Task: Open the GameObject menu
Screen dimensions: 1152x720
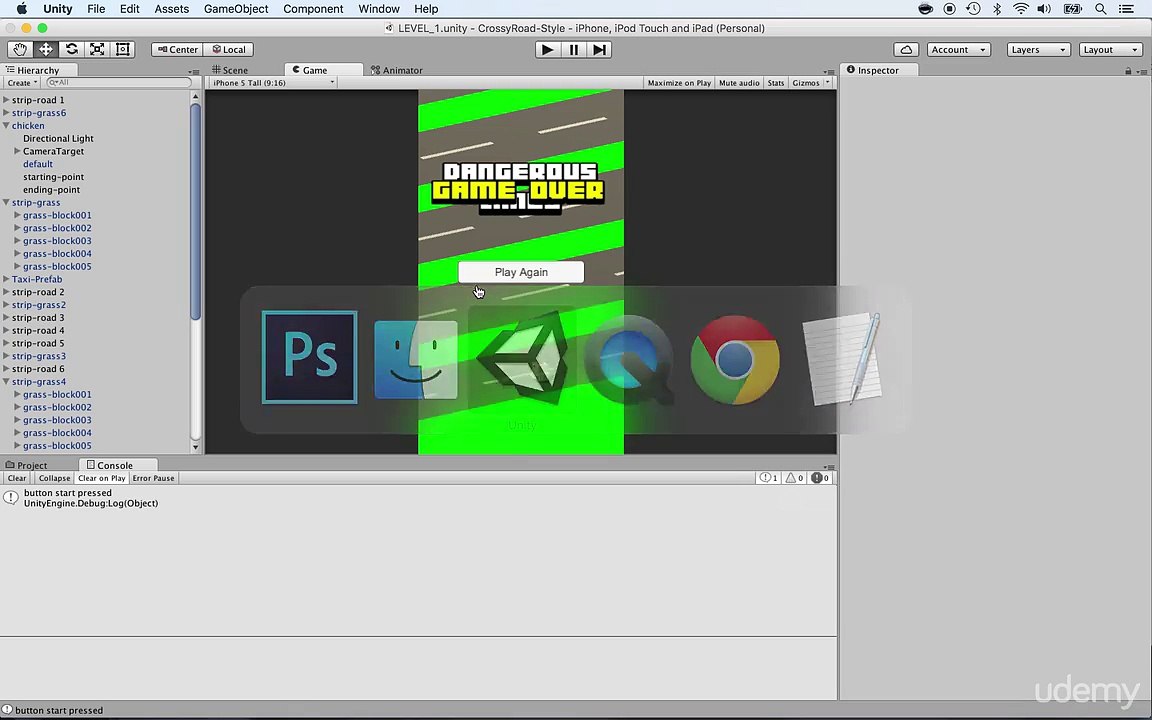Action: click(x=236, y=9)
